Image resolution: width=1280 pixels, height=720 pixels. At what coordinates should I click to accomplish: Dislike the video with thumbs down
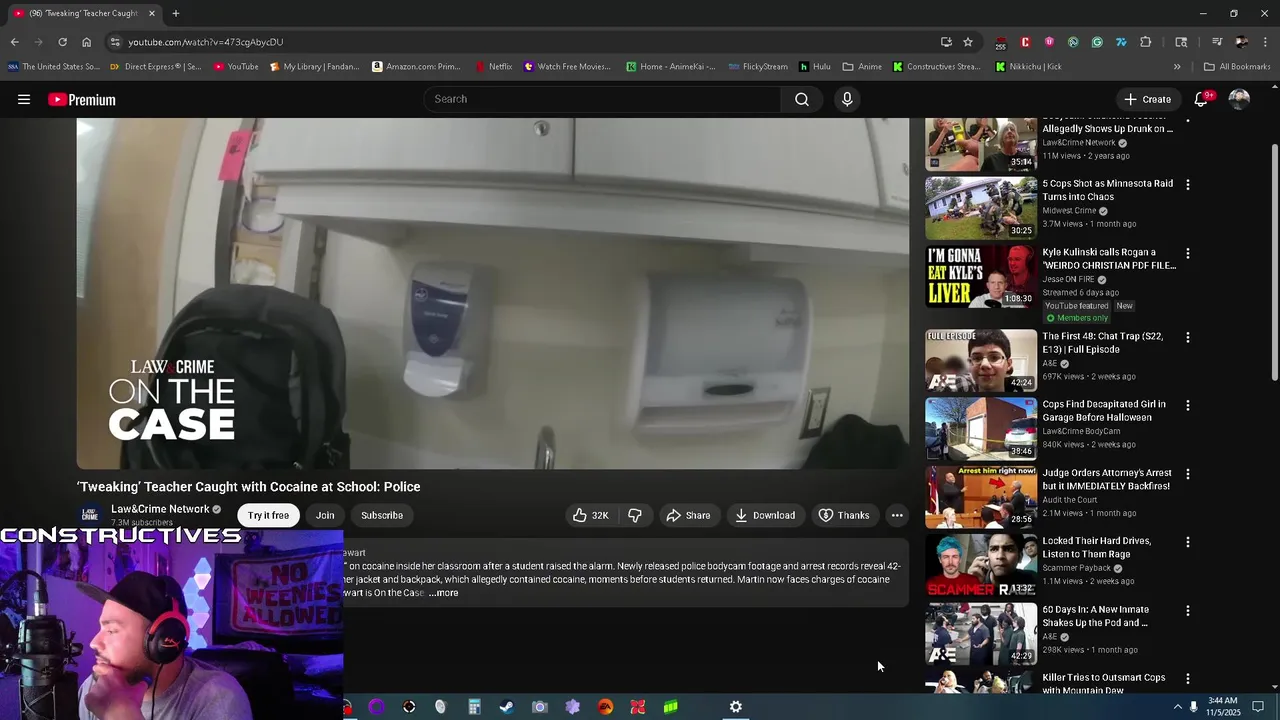[634, 515]
